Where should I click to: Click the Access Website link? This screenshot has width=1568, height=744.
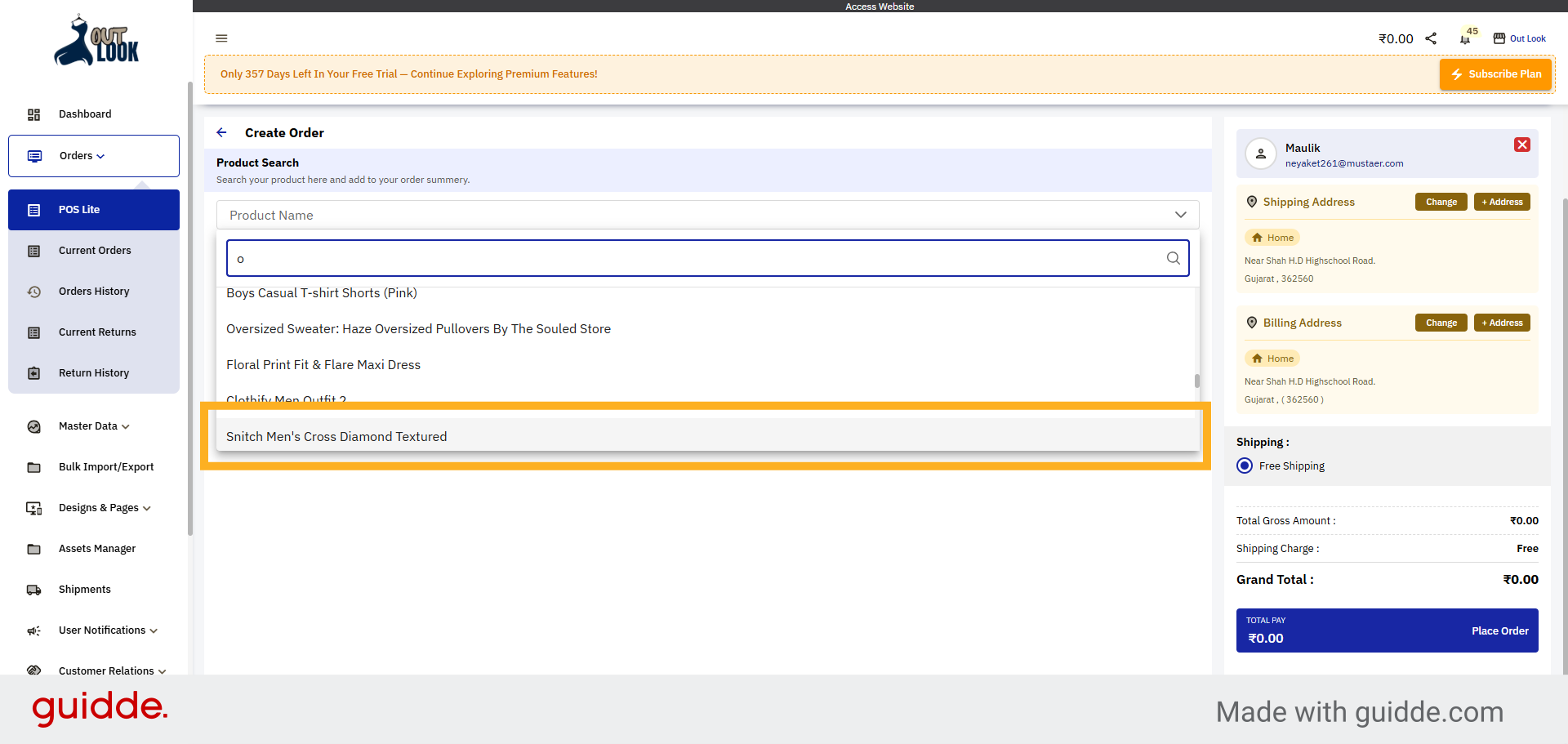(x=880, y=7)
